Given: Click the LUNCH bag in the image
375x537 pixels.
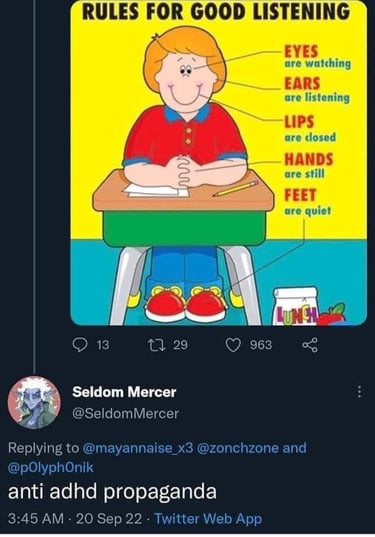Looking at the screenshot, I should pos(297,307).
